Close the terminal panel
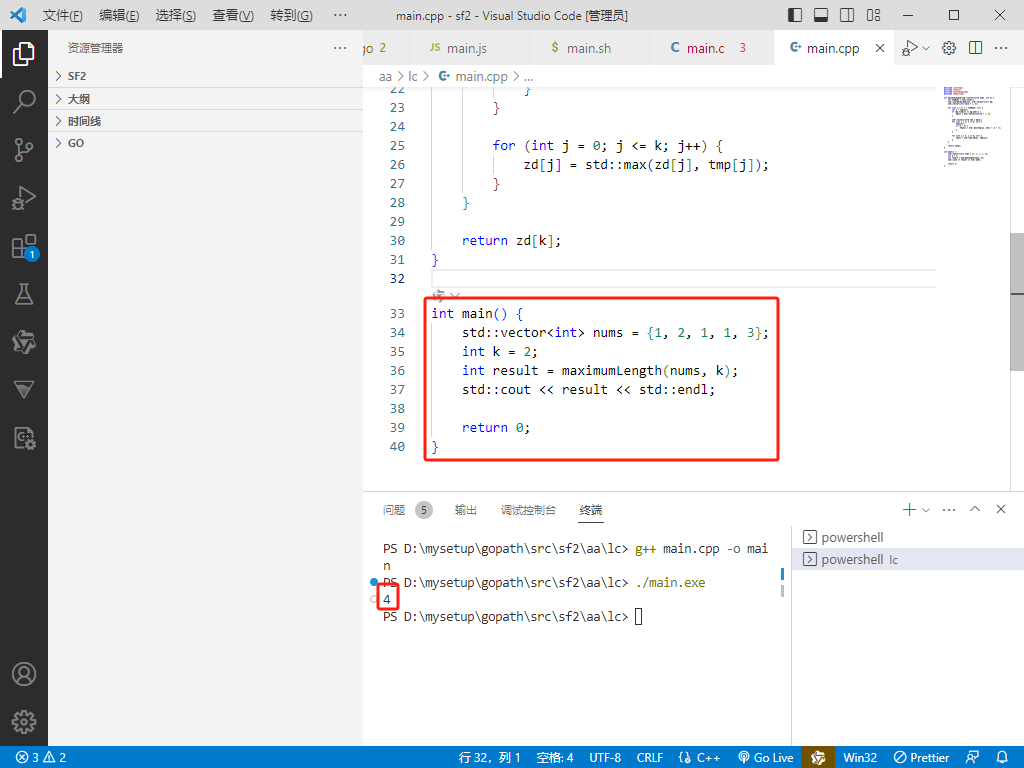The image size is (1024, 768). pos(1000,509)
